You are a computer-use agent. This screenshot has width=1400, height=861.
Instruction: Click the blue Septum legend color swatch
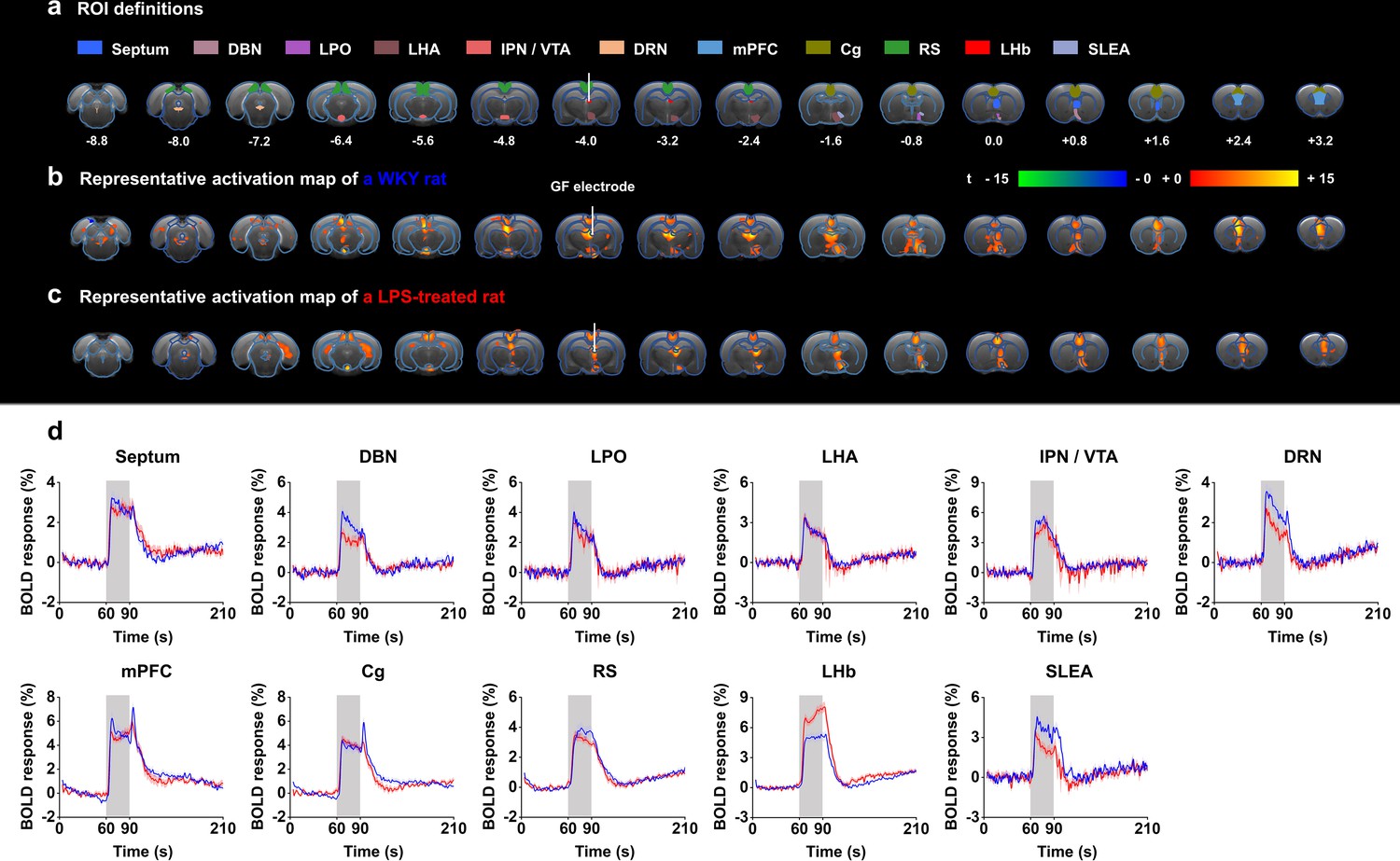tap(90, 48)
